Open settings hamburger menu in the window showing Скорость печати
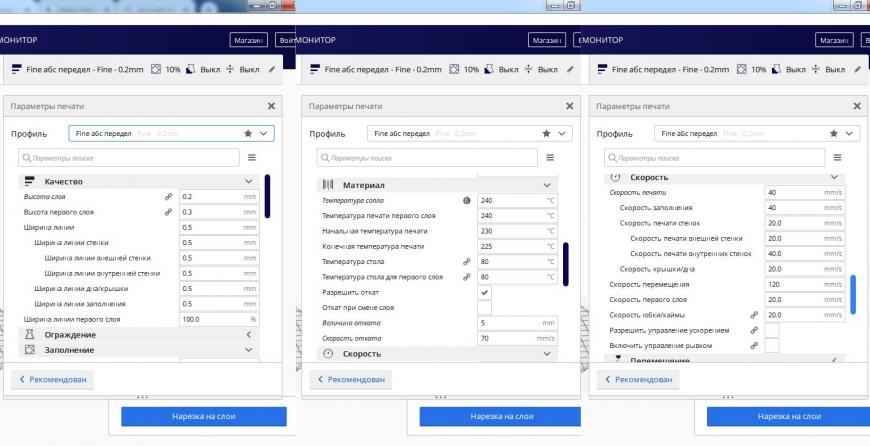This screenshot has width=870, height=446. pos(837,158)
